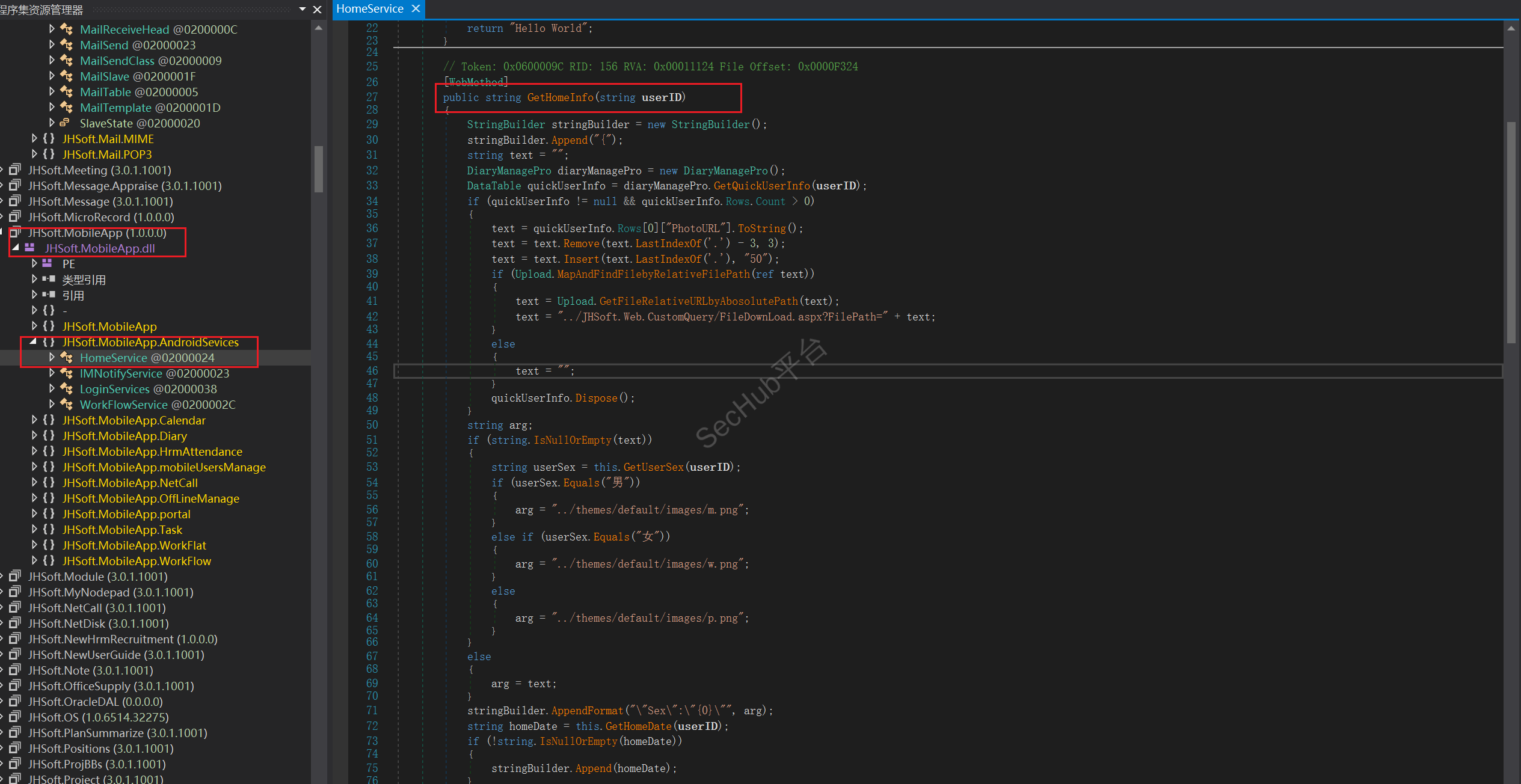This screenshot has width=1521, height=784.
Task: Click the JHSoft.MobileApp.Diary namespace icon
Action: click(x=49, y=436)
